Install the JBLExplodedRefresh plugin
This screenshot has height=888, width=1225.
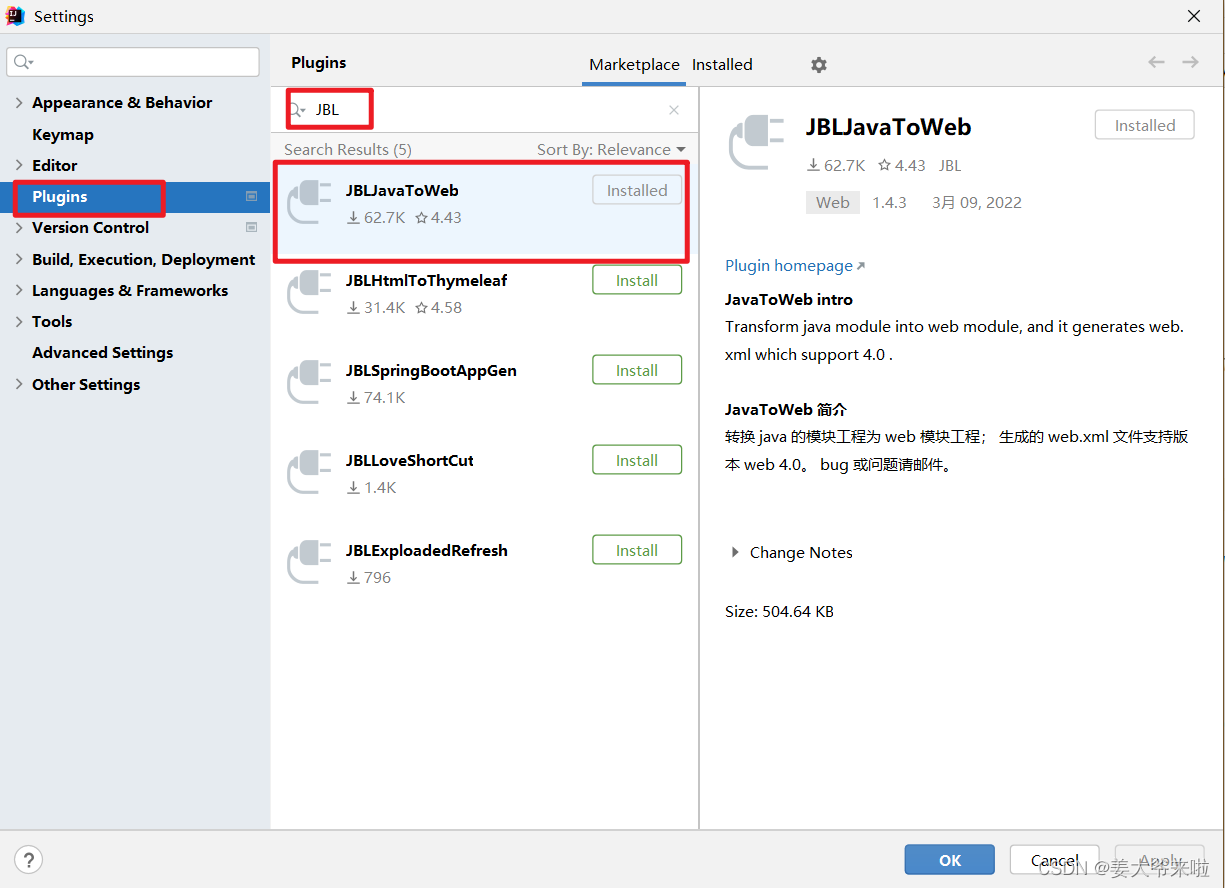637,550
